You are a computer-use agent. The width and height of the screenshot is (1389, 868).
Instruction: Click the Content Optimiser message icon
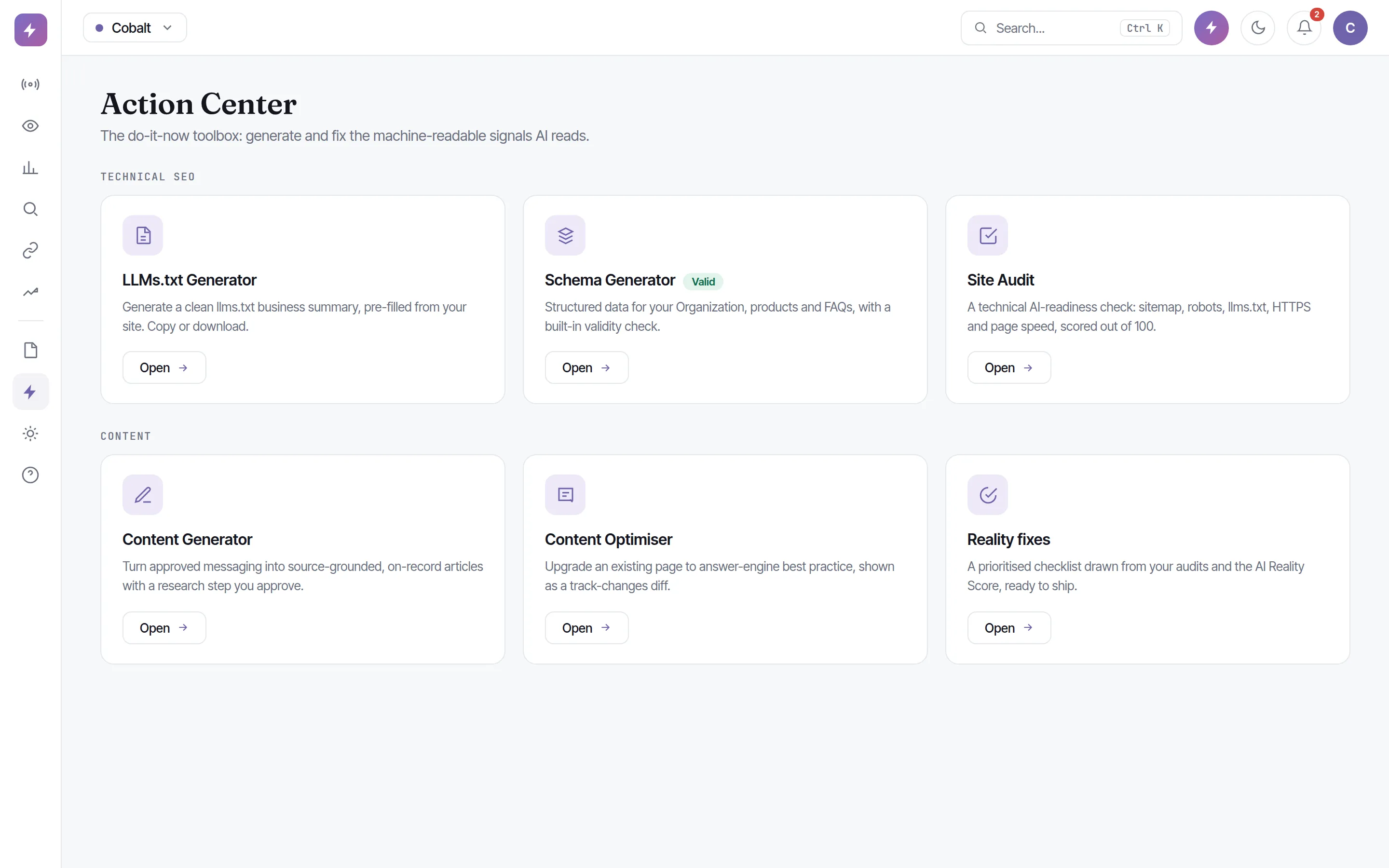pos(565,495)
